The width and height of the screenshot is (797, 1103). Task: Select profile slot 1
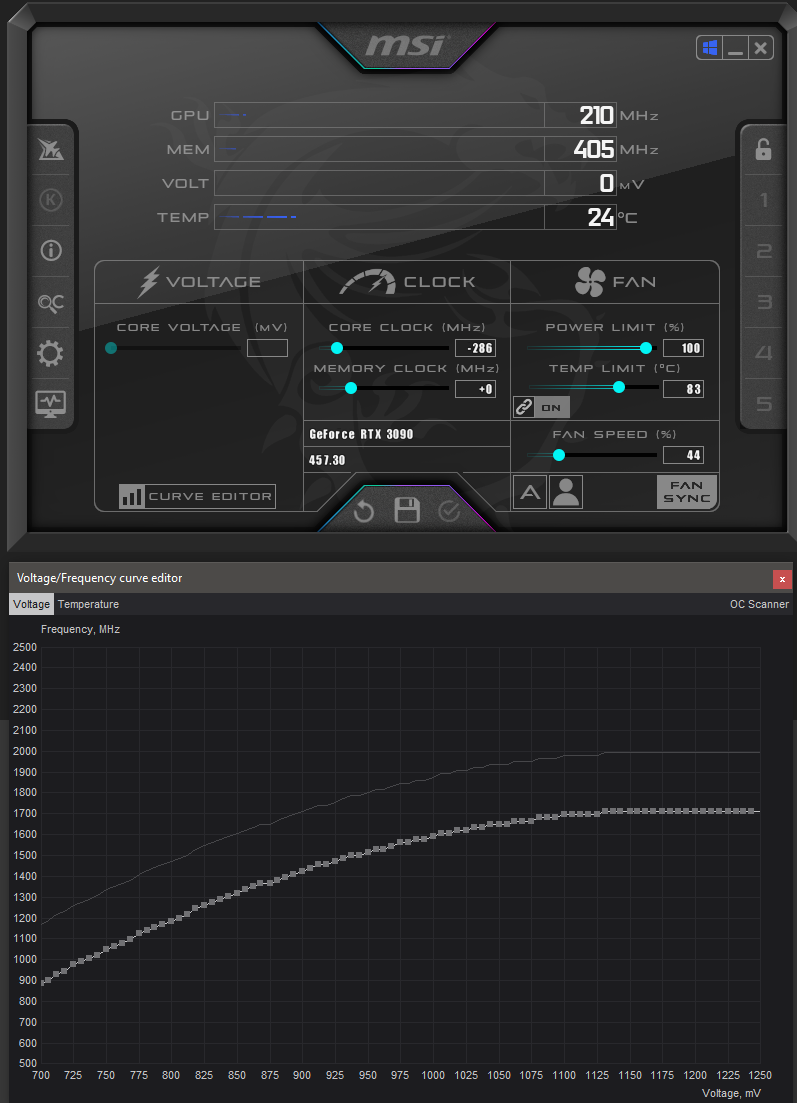pos(764,200)
